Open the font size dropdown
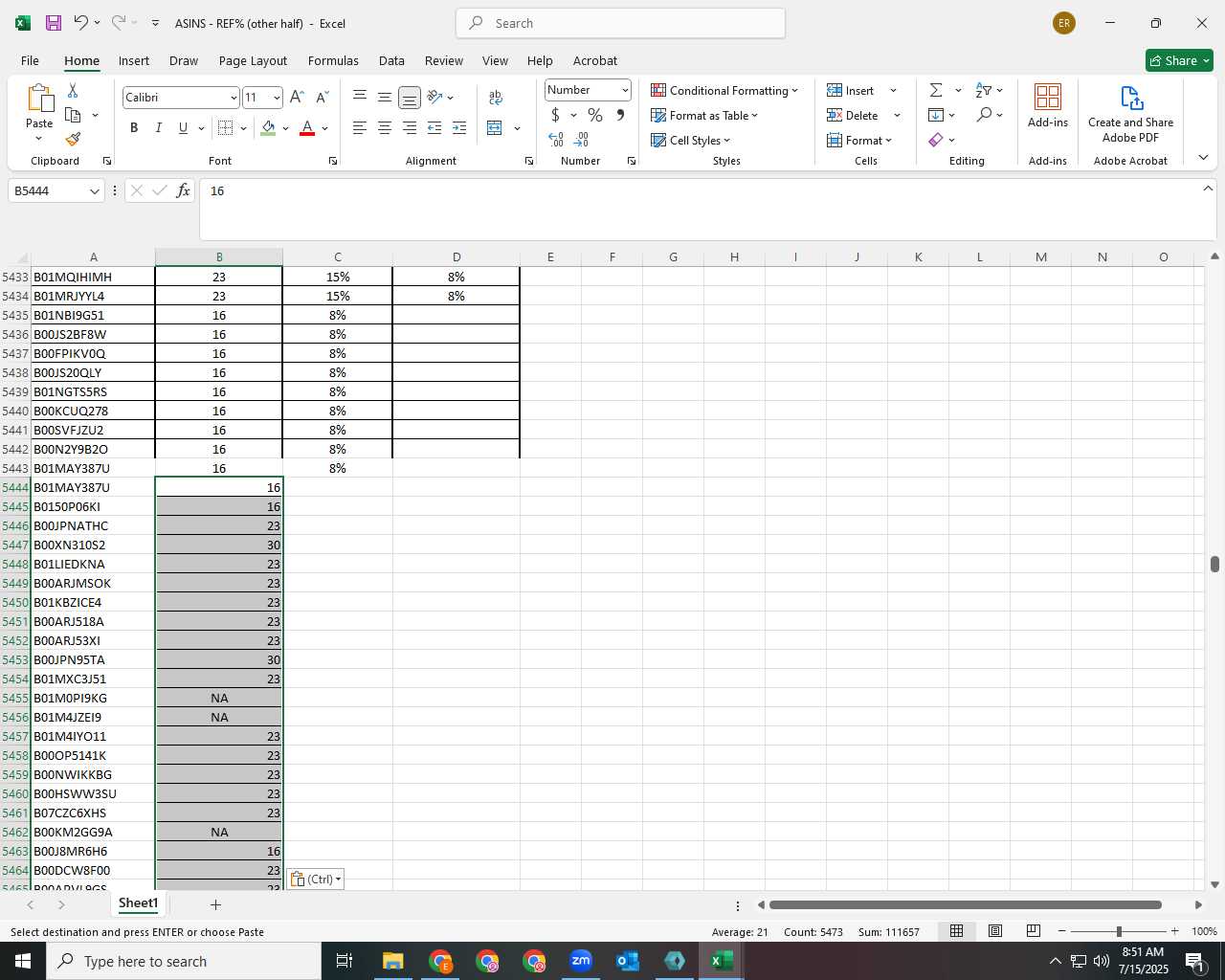The image size is (1225, 980). coord(277,98)
